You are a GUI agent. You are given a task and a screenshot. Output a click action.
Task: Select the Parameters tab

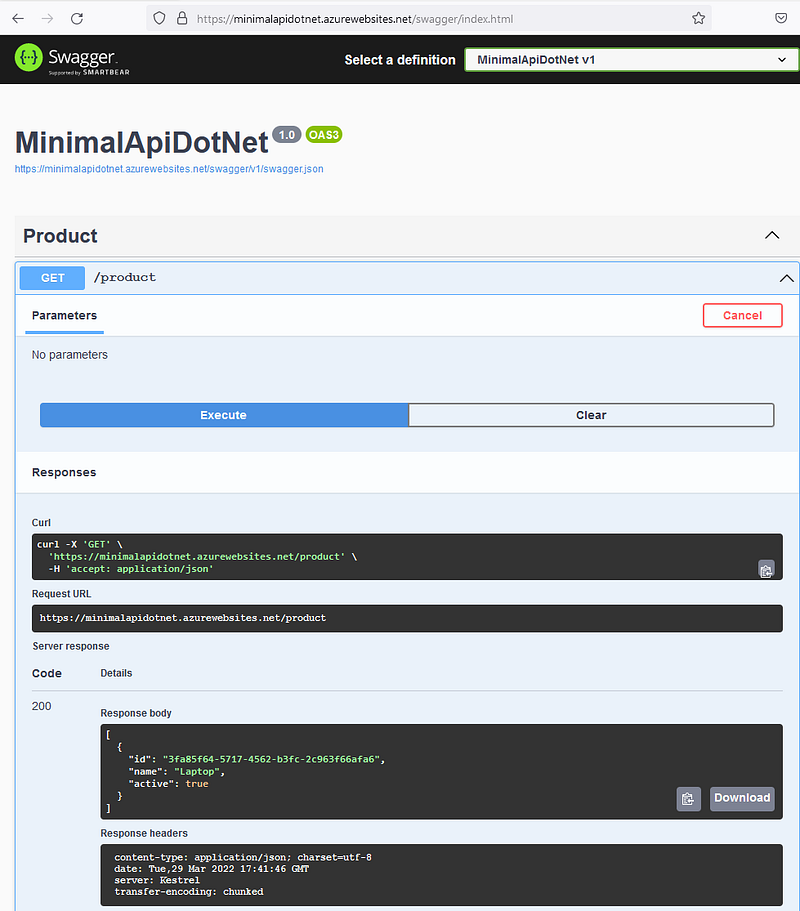[64, 315]
